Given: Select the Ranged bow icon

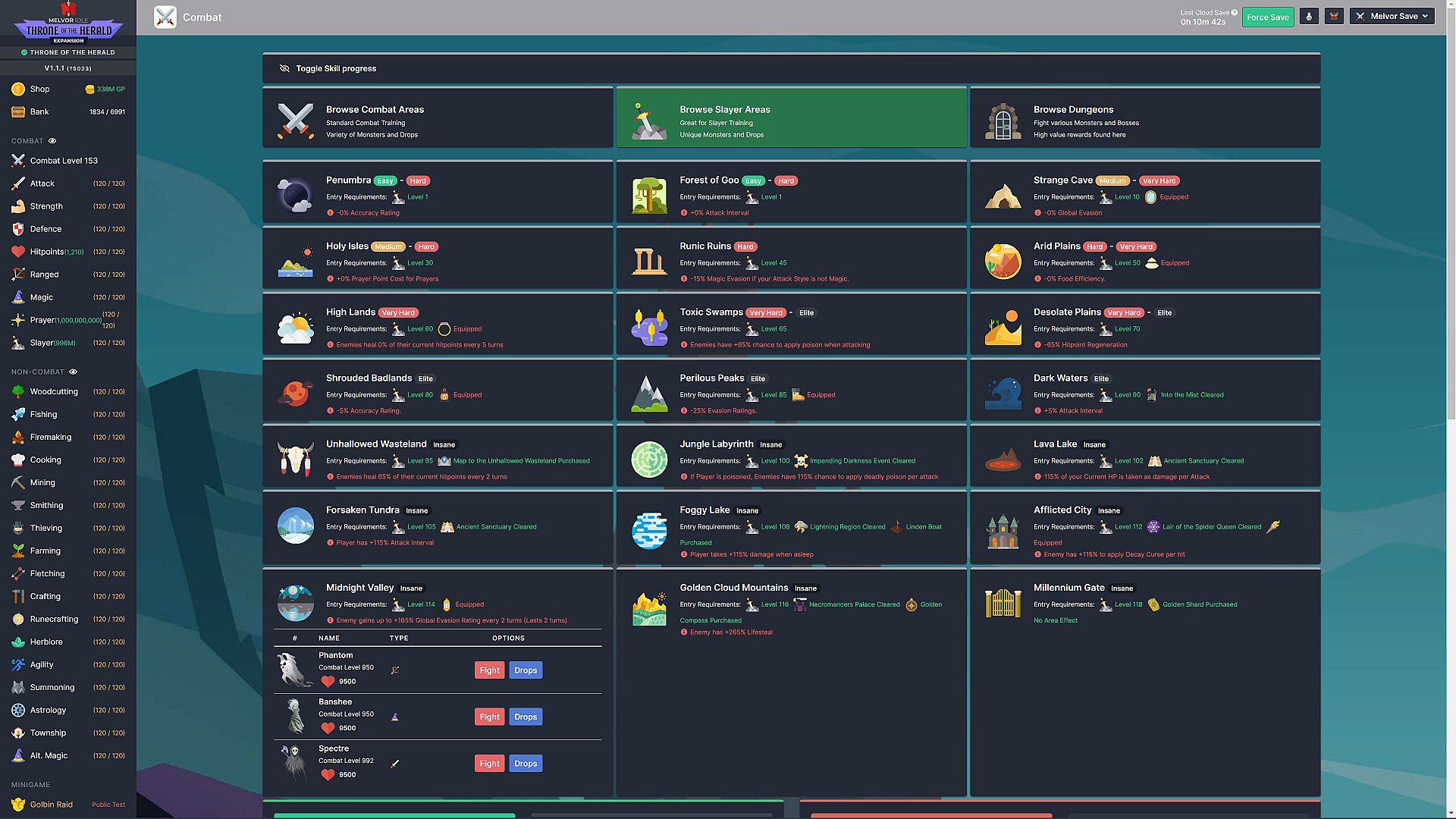Looking at the screenshot, I should [x=18, y=275].
